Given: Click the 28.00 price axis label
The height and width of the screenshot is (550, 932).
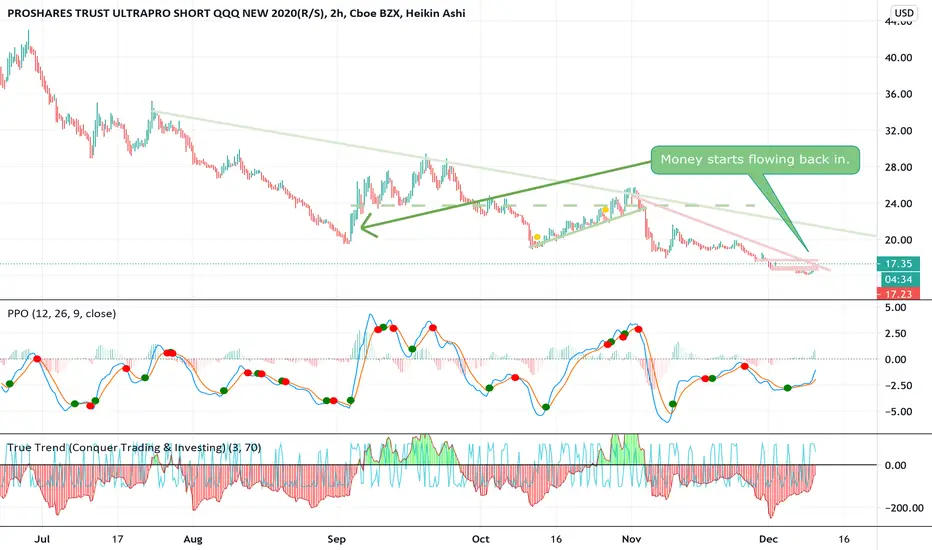Looking at the screenshot, I should coord(898,167).
